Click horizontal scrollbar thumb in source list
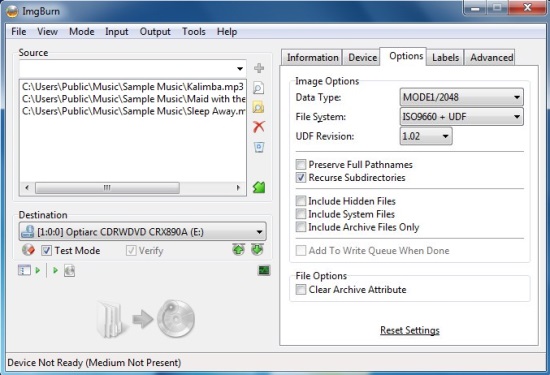 pyautogui.click(x=107, y=188)
